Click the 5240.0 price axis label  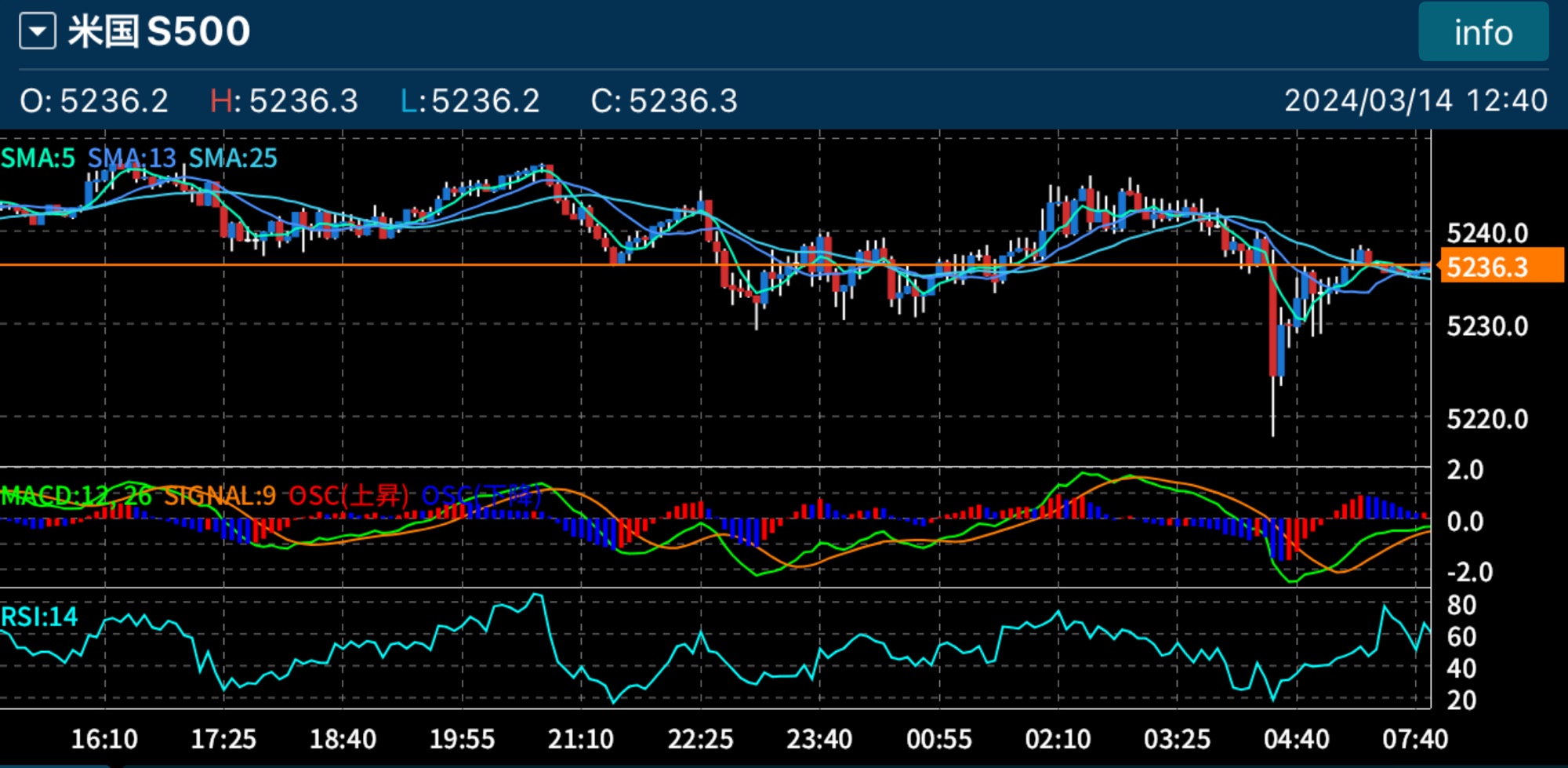click(1486, 233)
